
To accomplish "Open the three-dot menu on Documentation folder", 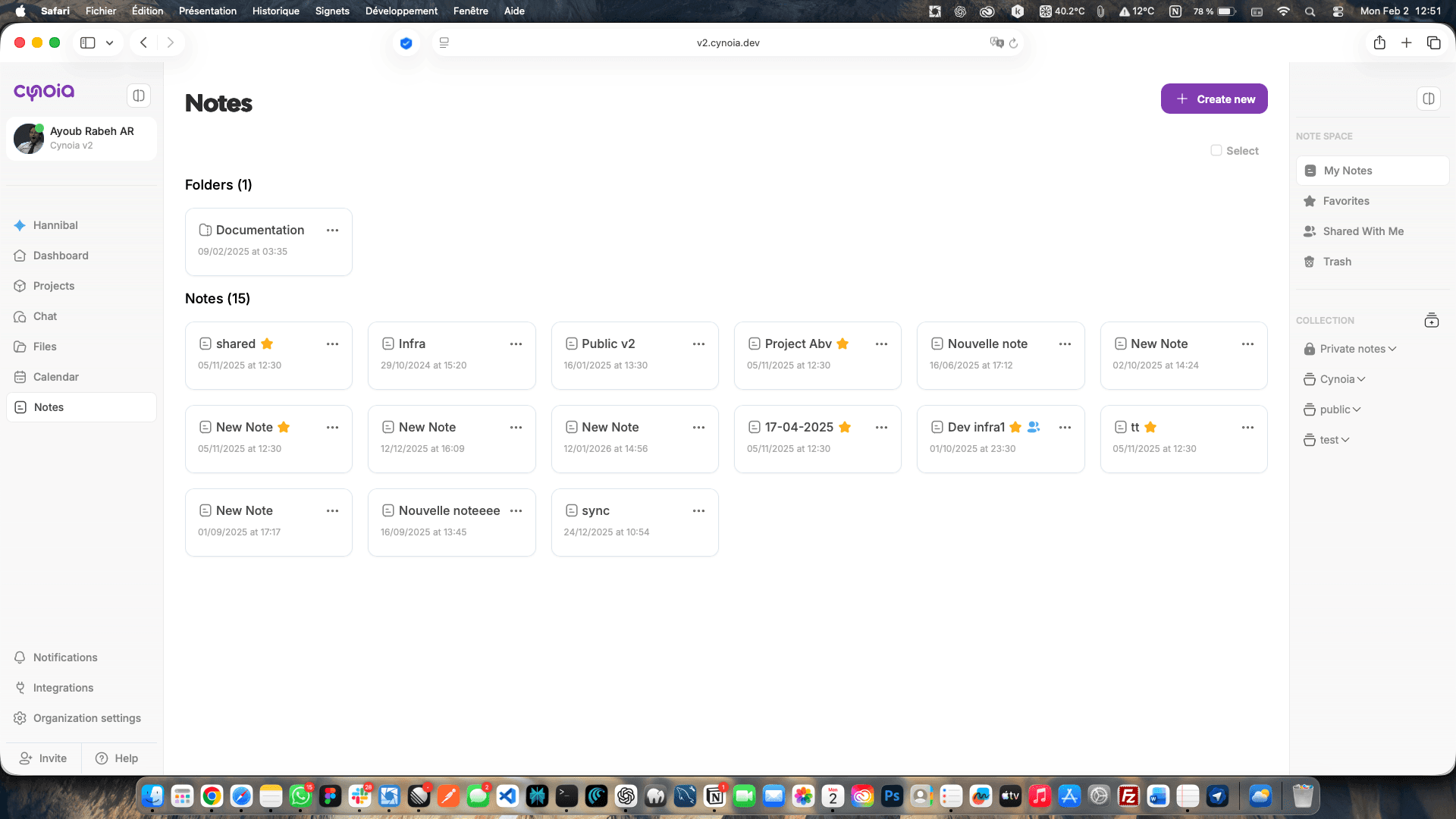I will (332, 230).
